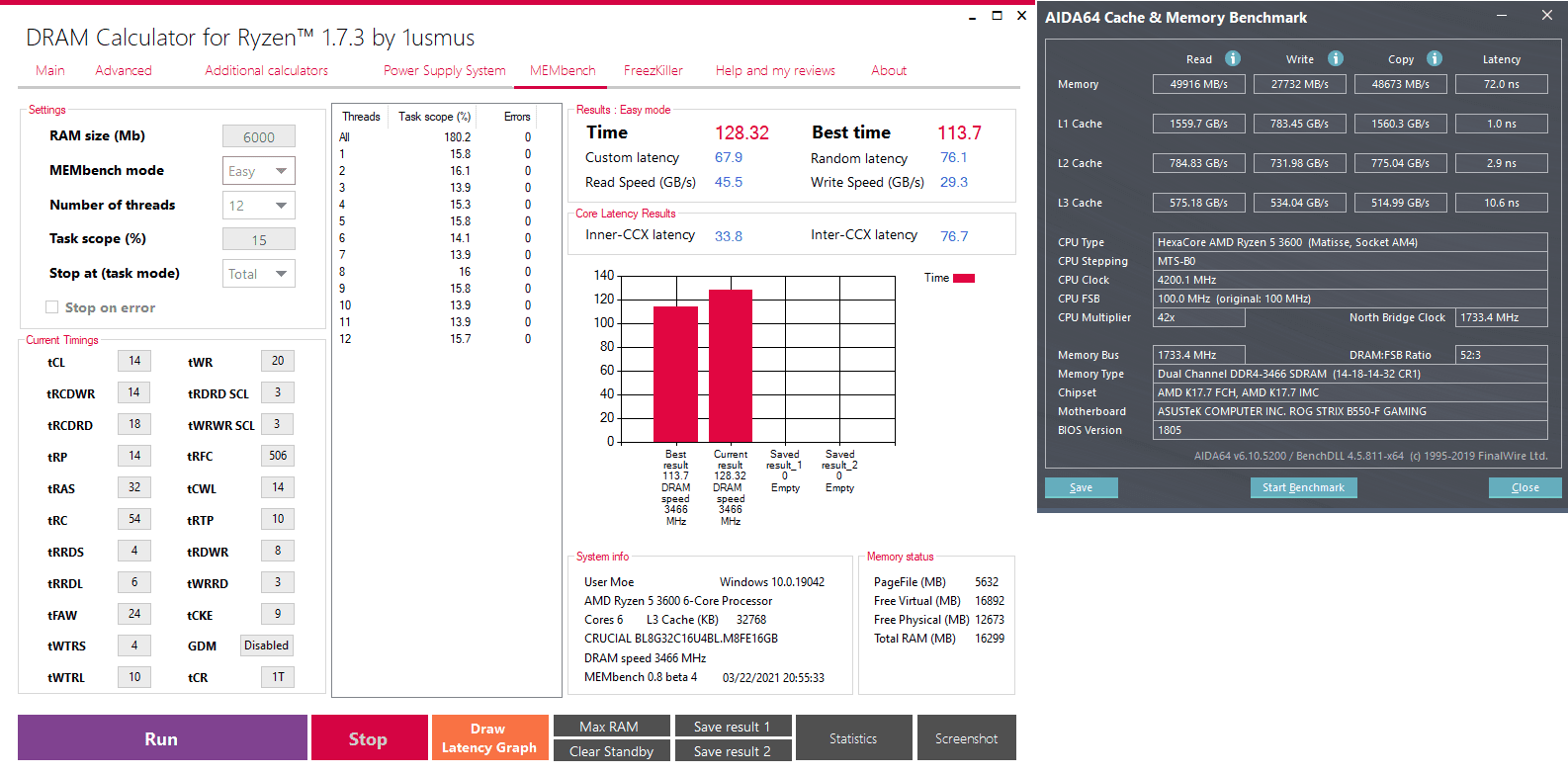Screen dimensions: 1568x775
Task: Click the Task scope (%) input field
Action: [x=259, y=240]
